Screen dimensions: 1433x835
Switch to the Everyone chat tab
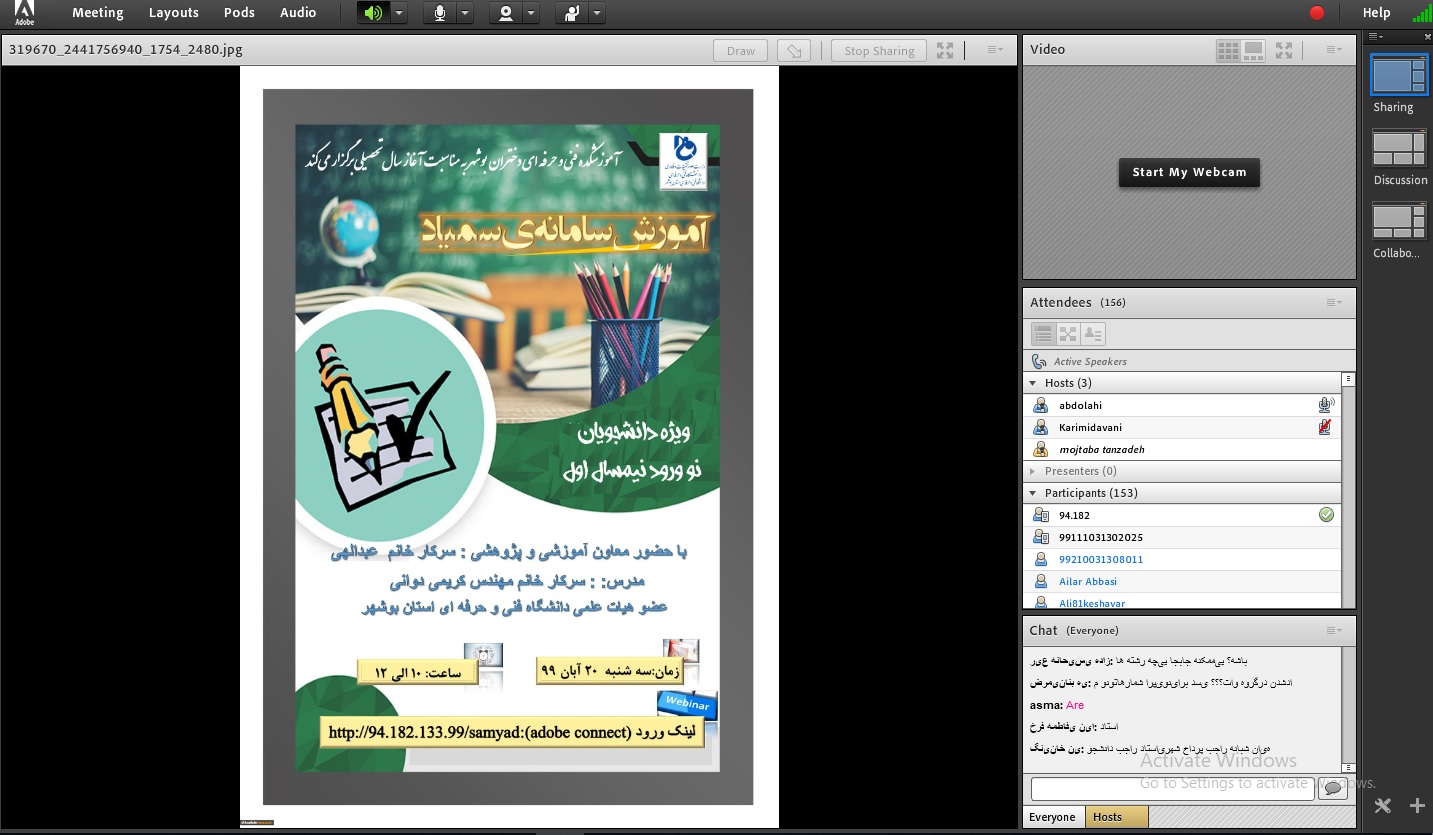coord(1053,817)
